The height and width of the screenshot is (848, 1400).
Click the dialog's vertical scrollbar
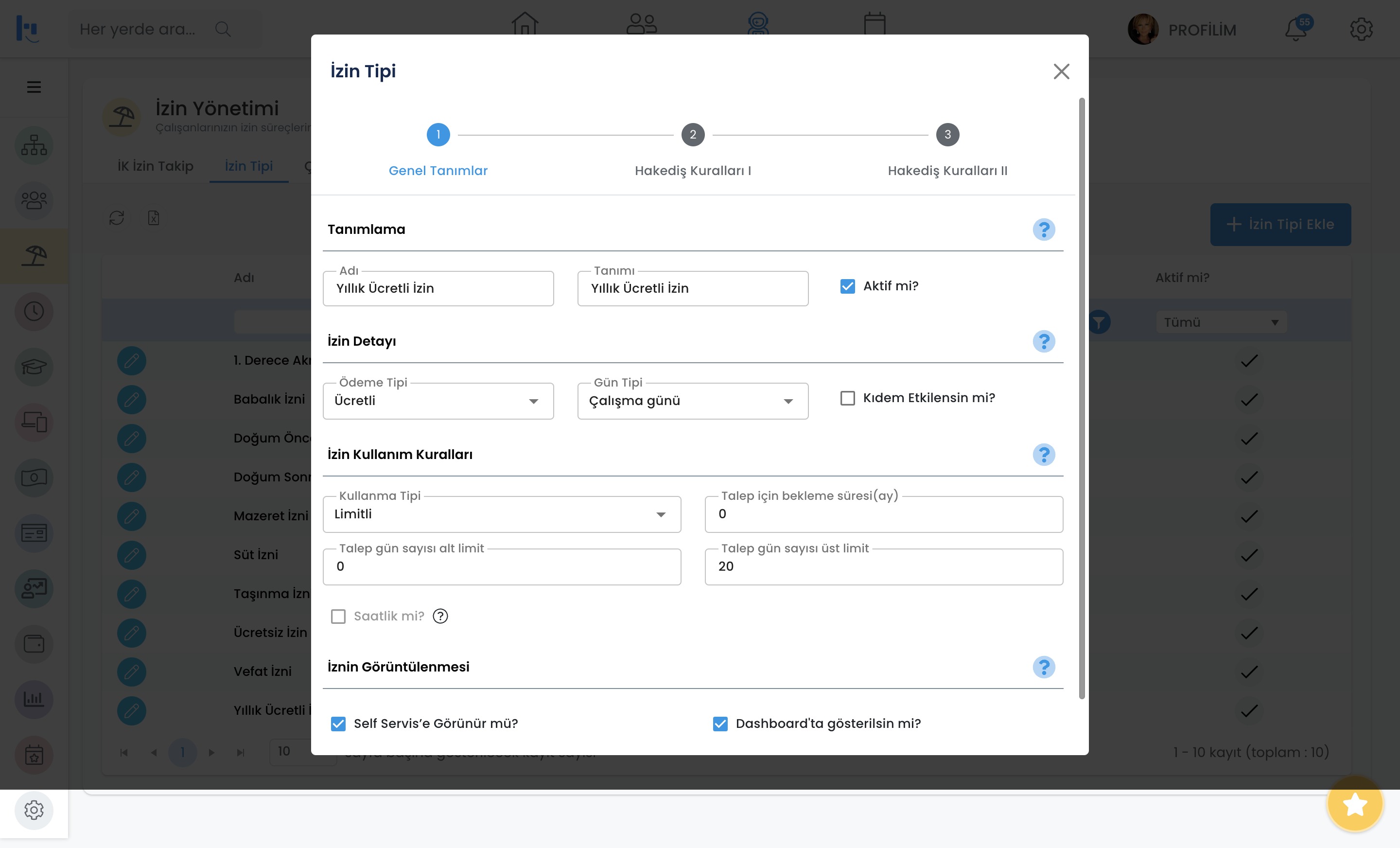pyautogui.click(x=1081, y=398)
